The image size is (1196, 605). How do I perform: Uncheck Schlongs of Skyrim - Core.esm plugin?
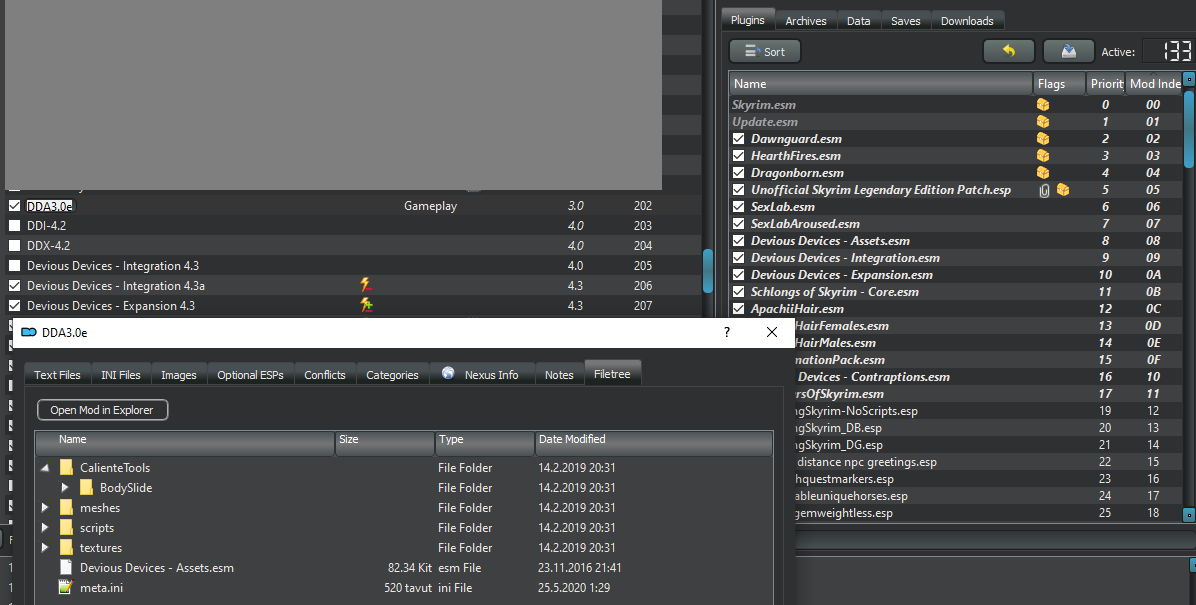738,291
